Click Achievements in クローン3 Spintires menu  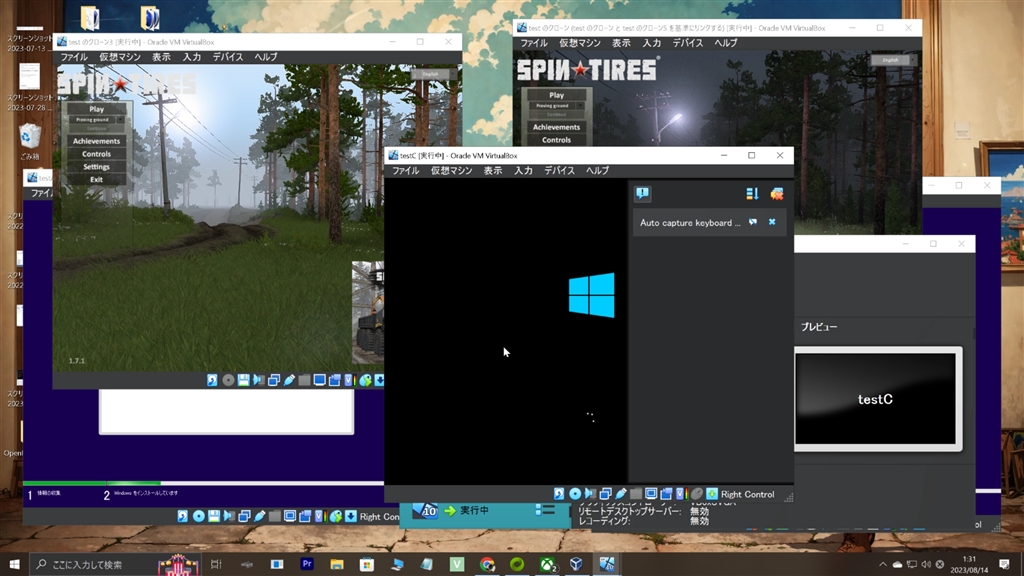96,141
